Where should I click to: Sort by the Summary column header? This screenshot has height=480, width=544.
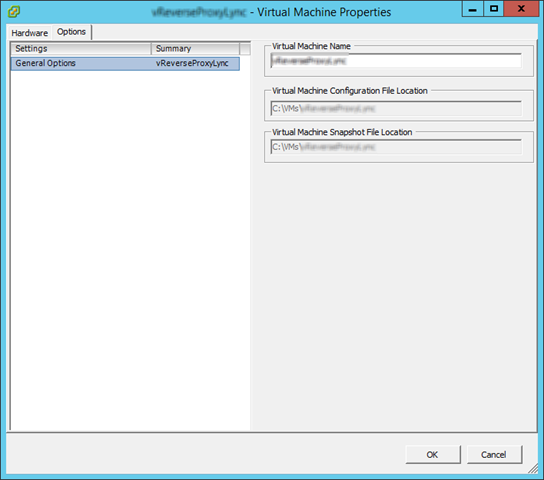(195, 49)
